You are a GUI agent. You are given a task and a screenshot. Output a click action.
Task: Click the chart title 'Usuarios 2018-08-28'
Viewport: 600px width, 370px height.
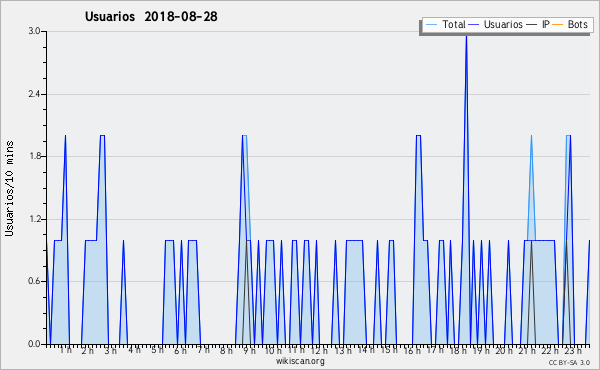(x=151, y=16)
